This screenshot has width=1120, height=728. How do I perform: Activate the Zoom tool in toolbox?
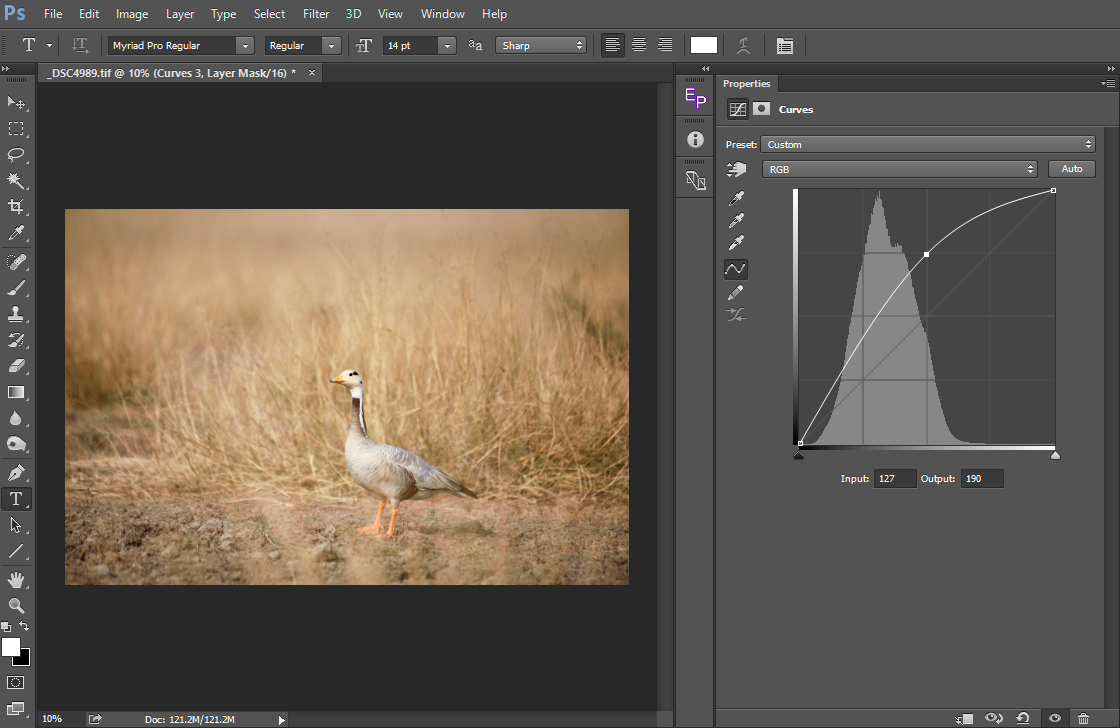[x=16, y=605]
